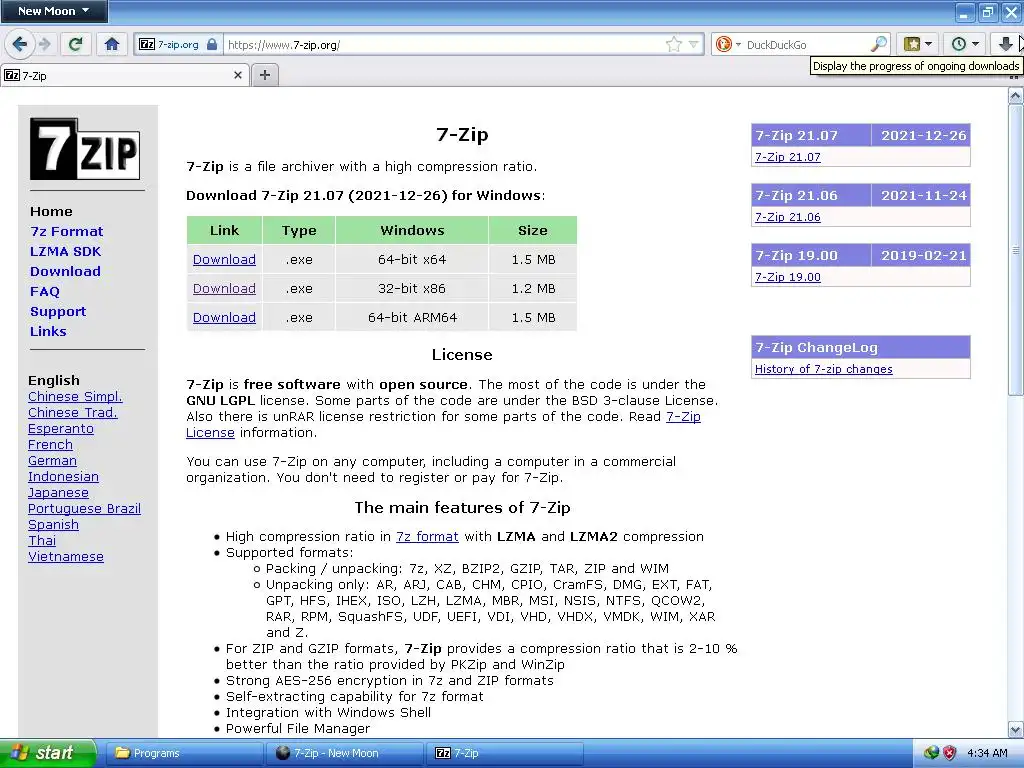The width and height of the screenshot is (1024, 768).
Task: Open History of 7-zip changes
Action: [x=824, y=369]
